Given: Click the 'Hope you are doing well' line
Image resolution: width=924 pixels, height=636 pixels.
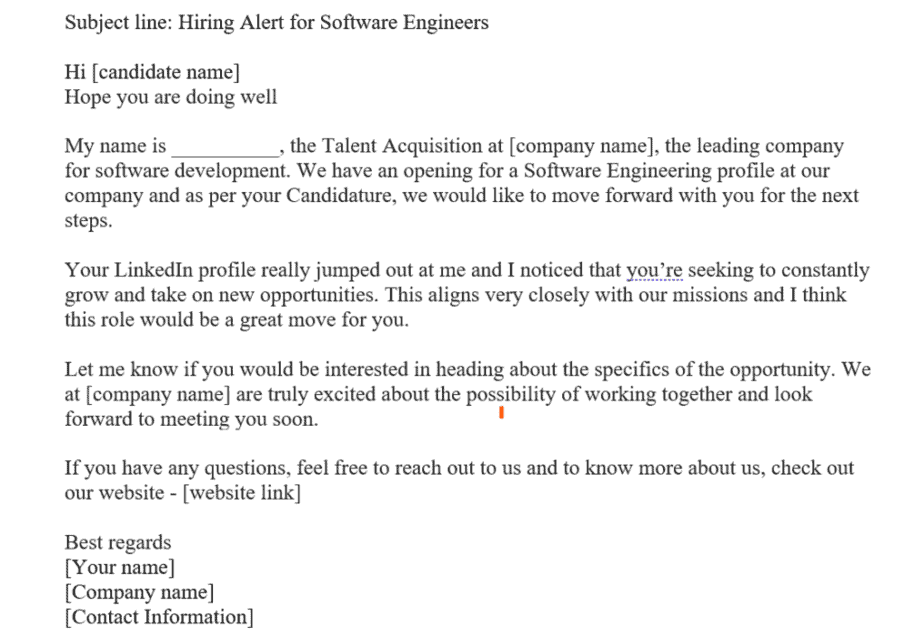Looking at the screenshot, I should [171, 97].
